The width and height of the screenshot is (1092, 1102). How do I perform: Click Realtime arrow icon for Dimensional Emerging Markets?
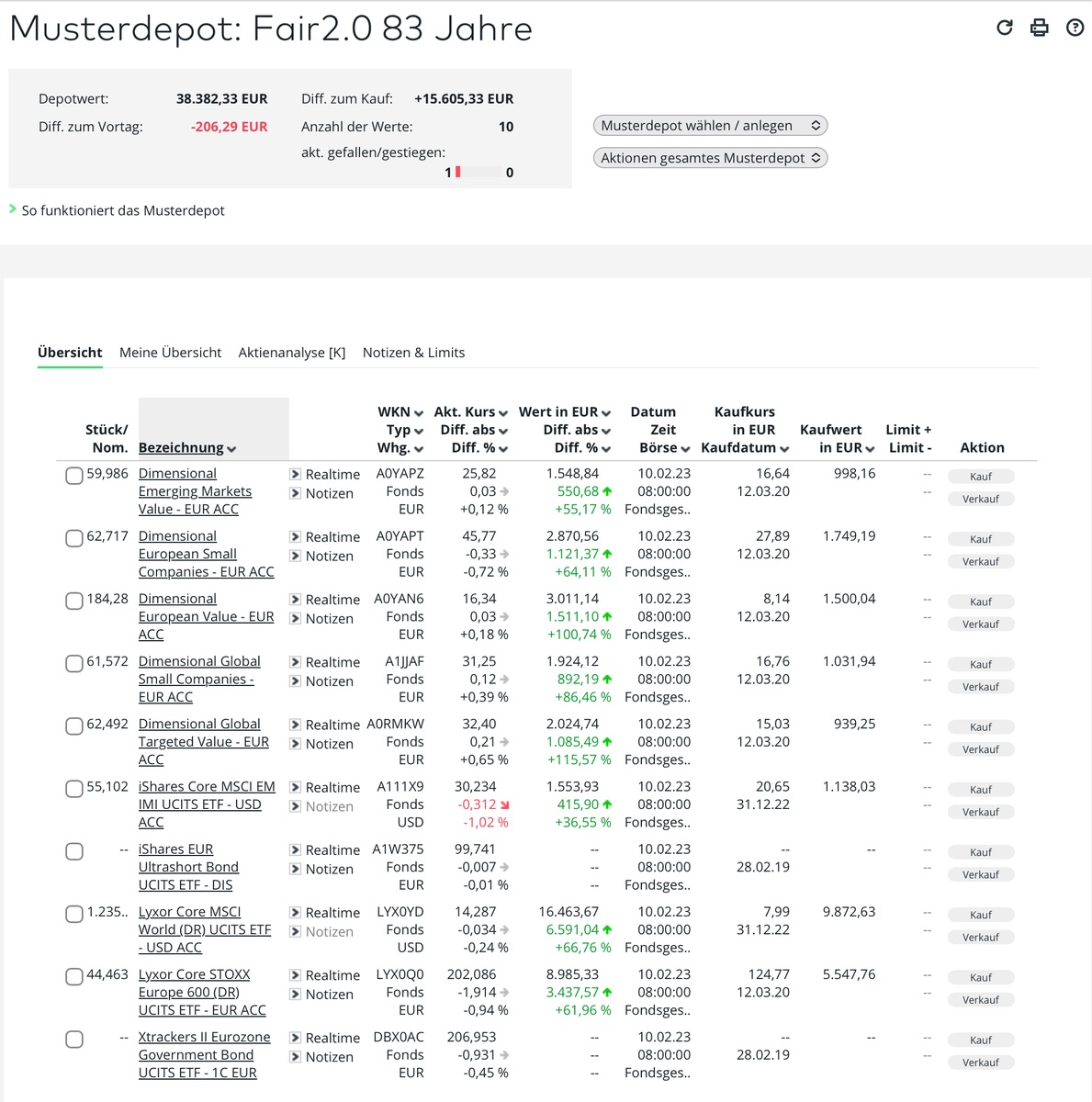point(295,475)
